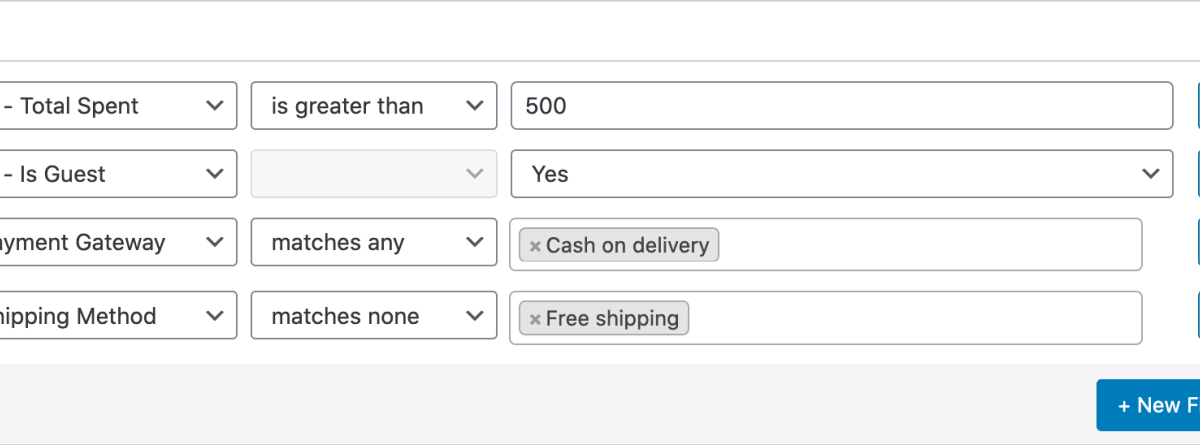Viewport: 1200px width, 445px height.
Task: Open the 'matches none' operator dropdown
Action: coord(373,316)
